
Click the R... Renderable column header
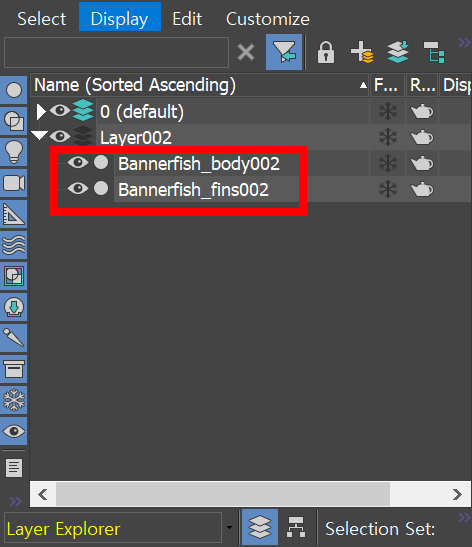click(x=422, y=85)
